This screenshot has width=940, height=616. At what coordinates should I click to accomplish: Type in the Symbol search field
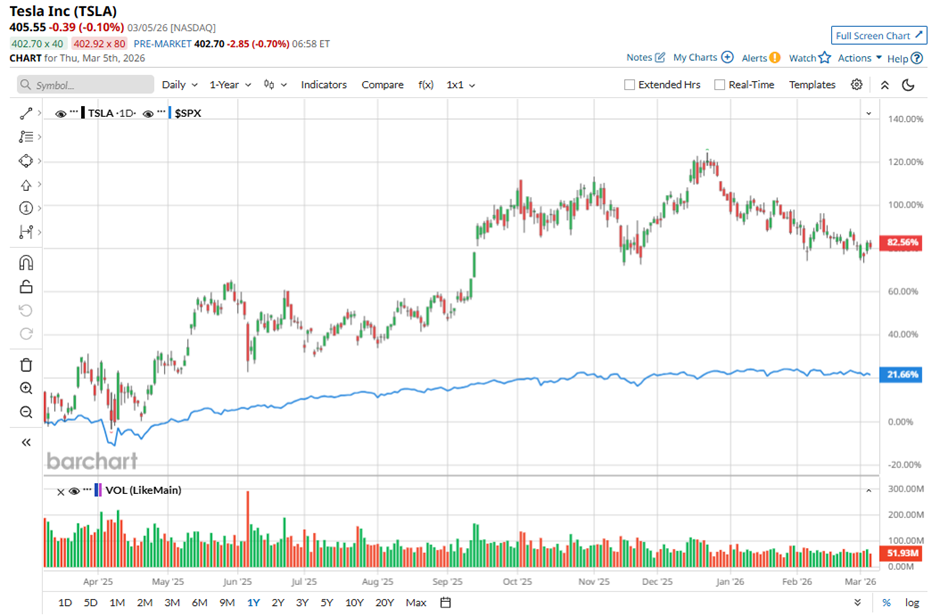90,85
